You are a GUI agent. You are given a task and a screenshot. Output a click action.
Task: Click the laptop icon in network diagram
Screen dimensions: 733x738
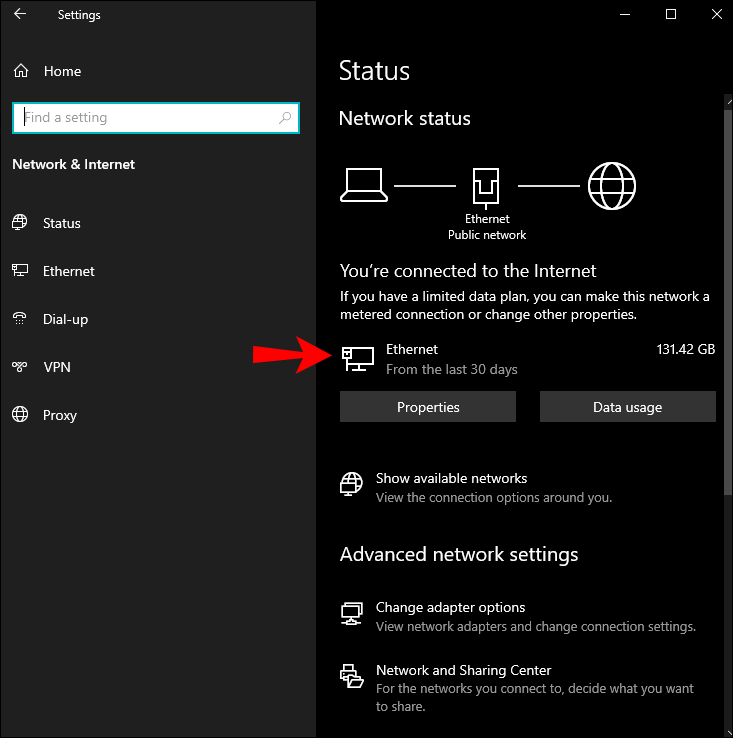pos(364,185)
